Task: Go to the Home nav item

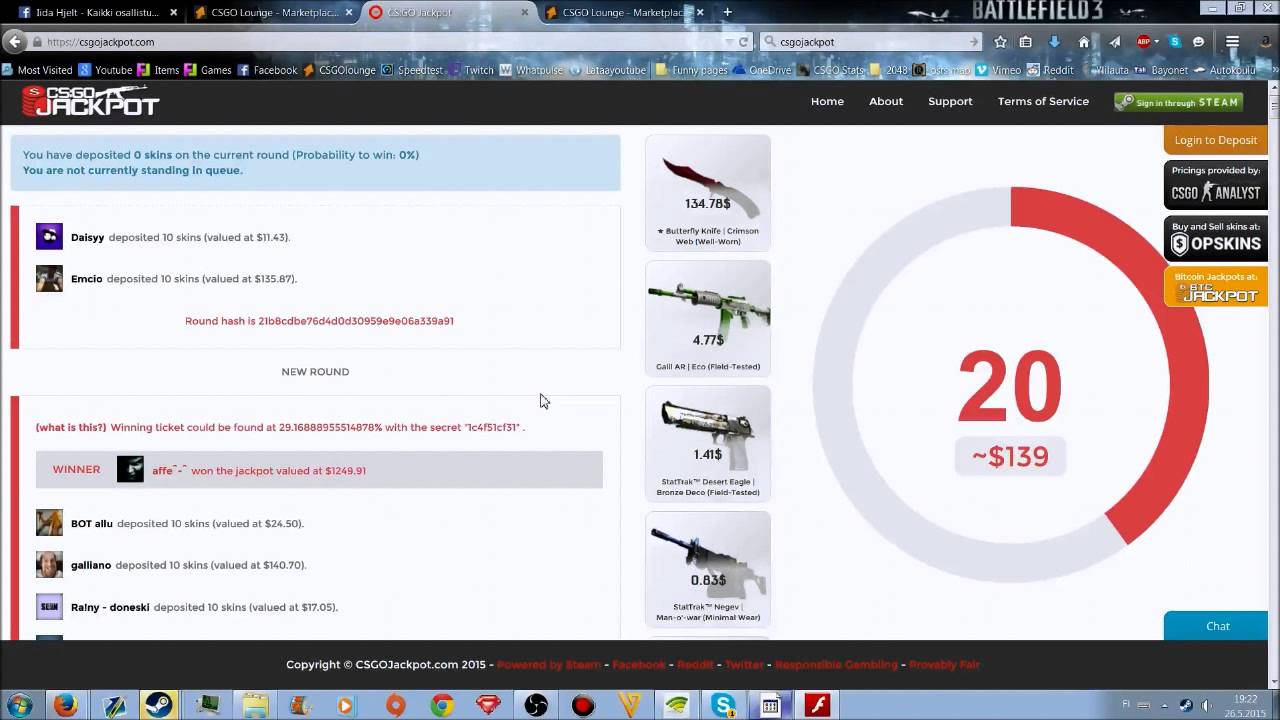Action: 827,101
